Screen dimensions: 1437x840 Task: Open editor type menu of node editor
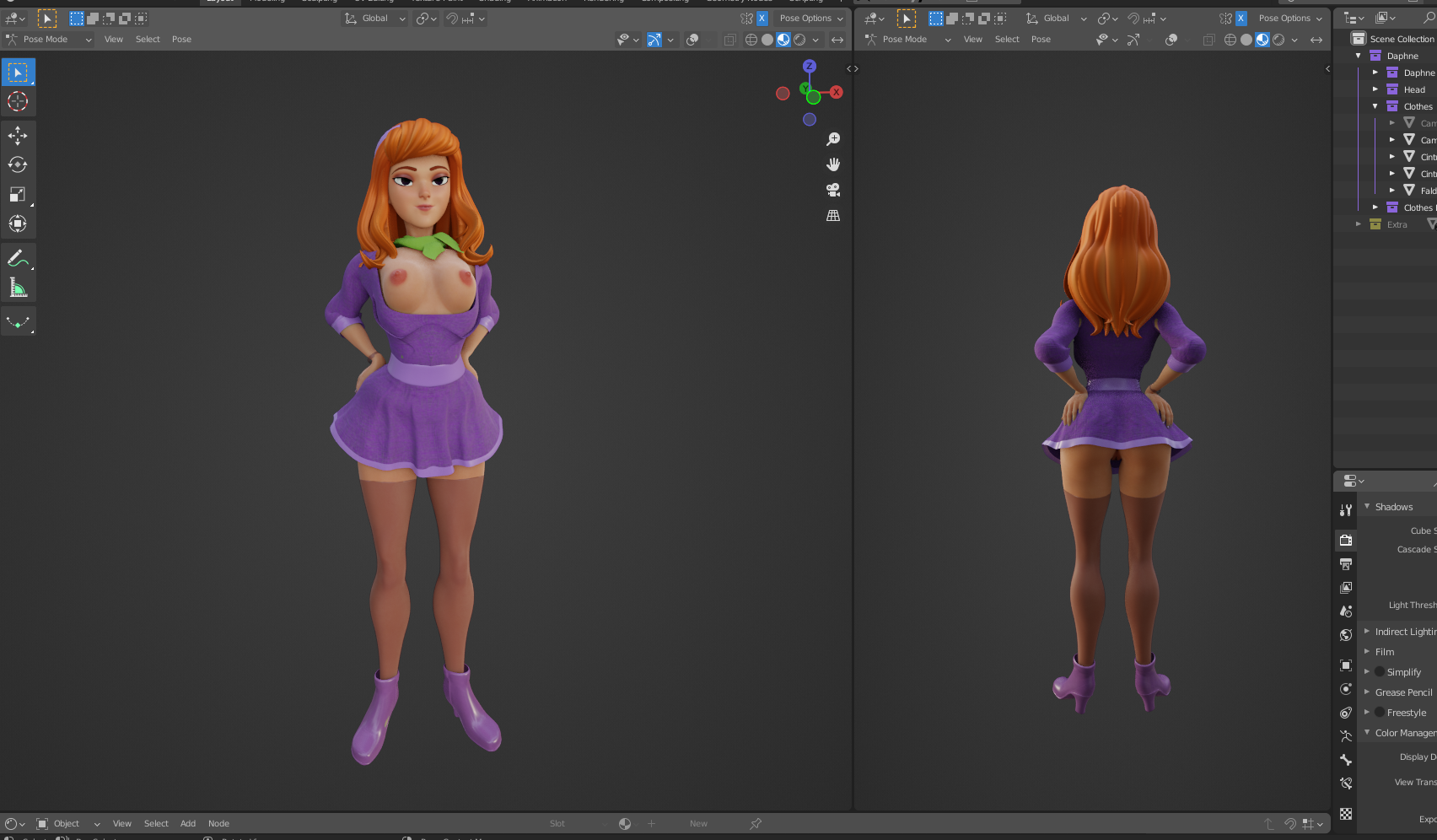click(14, 824)
